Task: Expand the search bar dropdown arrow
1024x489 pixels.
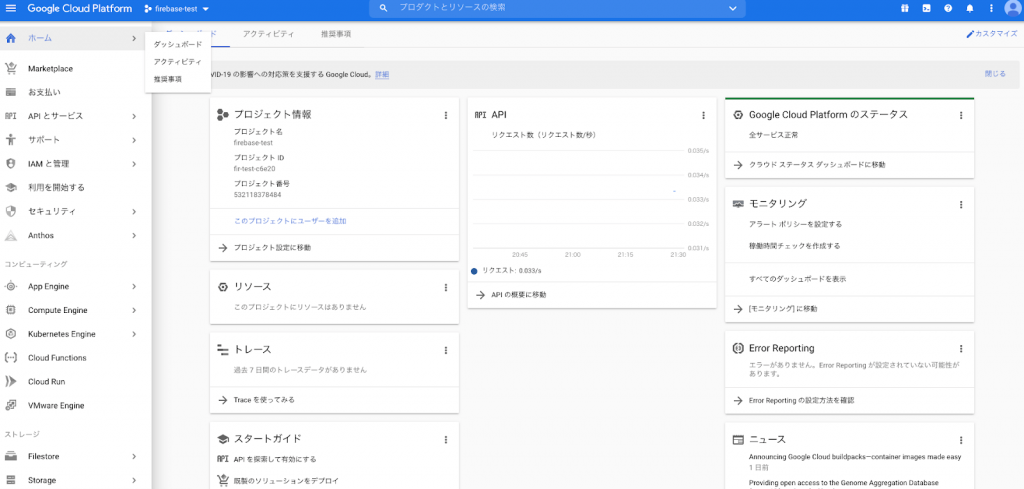Action: pyautogui.click(x=732, y=8)
